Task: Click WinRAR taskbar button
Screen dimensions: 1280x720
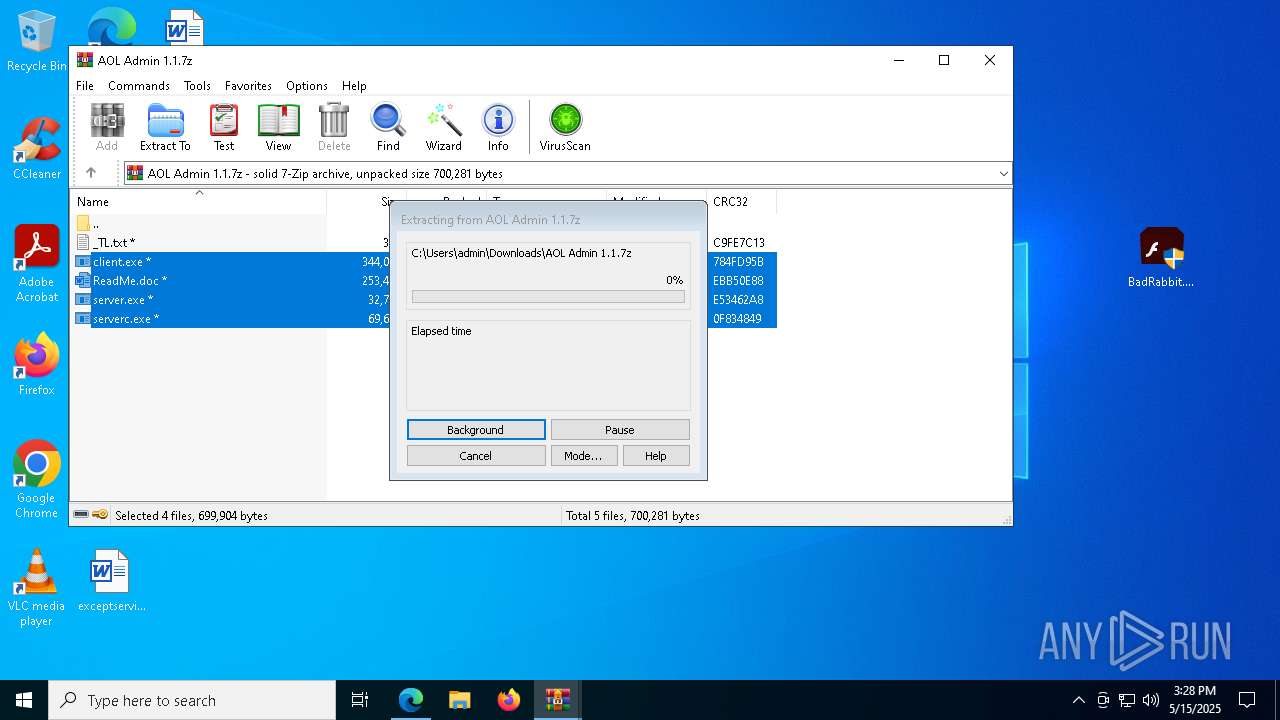Action: point(557,700)
